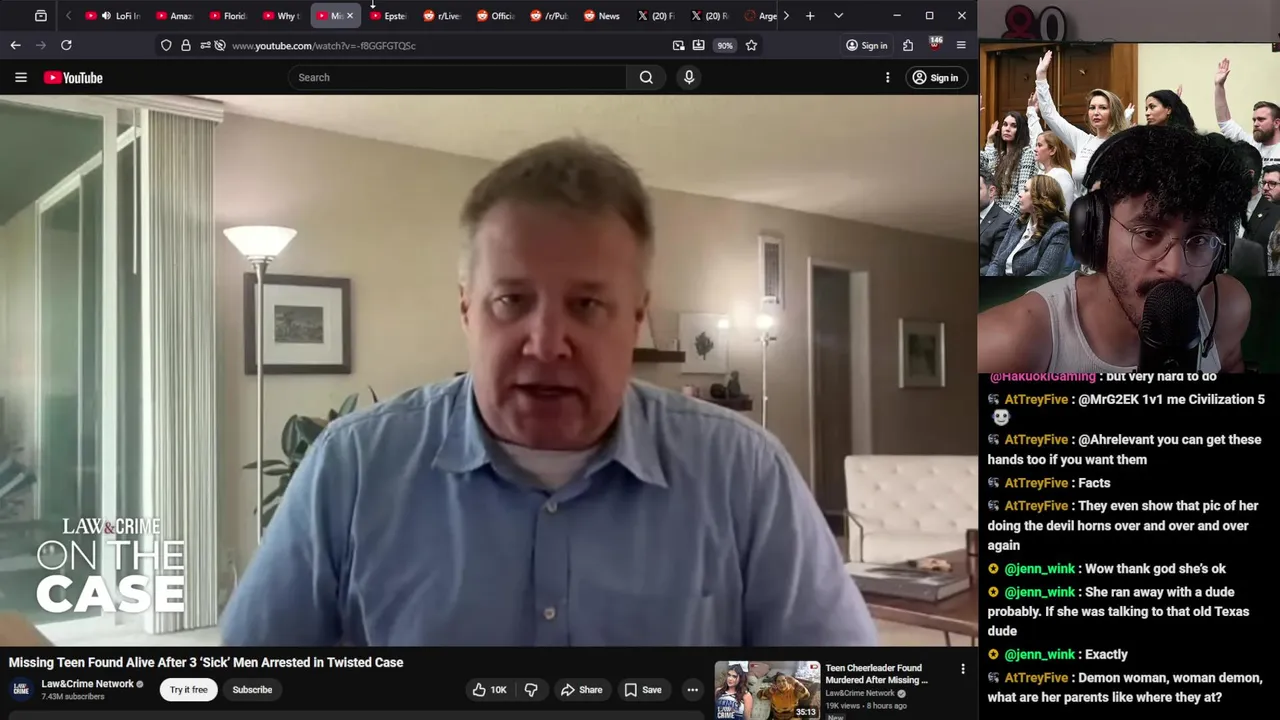The height and width of the screenshot is (720, 1280).
Task: Open site permissions icon in address bar
Action: tap(204, 45)
